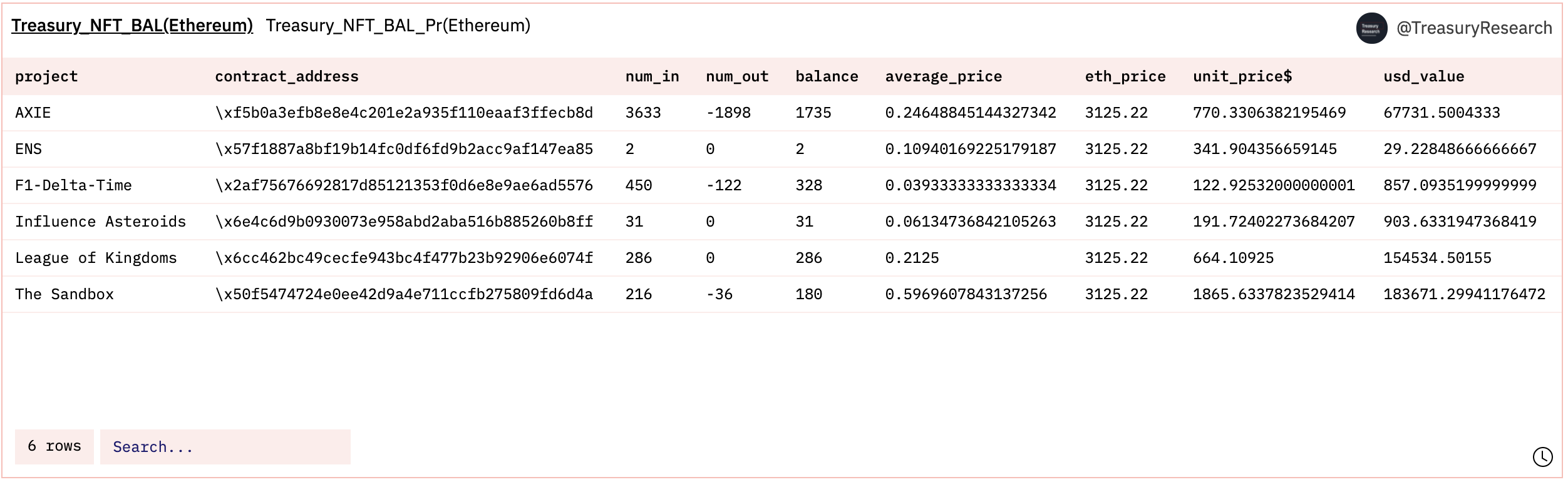Select the League of Kingdoms project cell
This screenshot has height=482, width=1568.
[96, 258]
